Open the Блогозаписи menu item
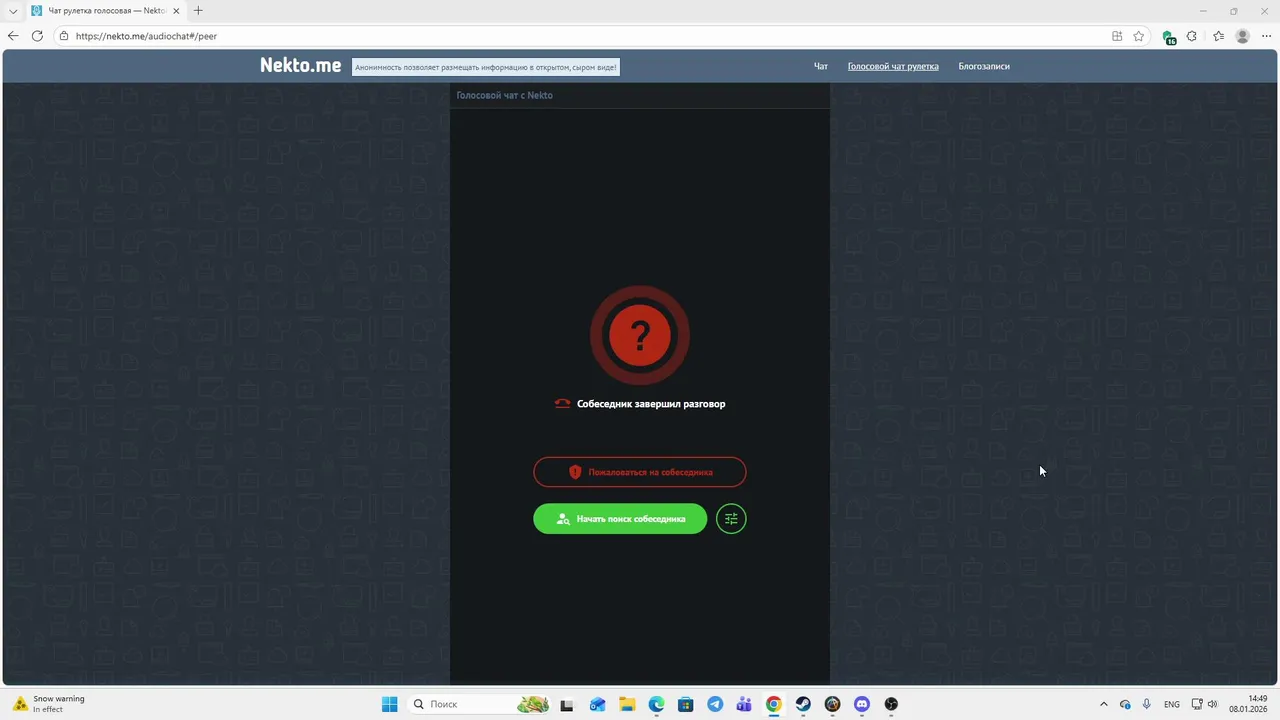Screen dimensions: 1280x720 point(984,67)
